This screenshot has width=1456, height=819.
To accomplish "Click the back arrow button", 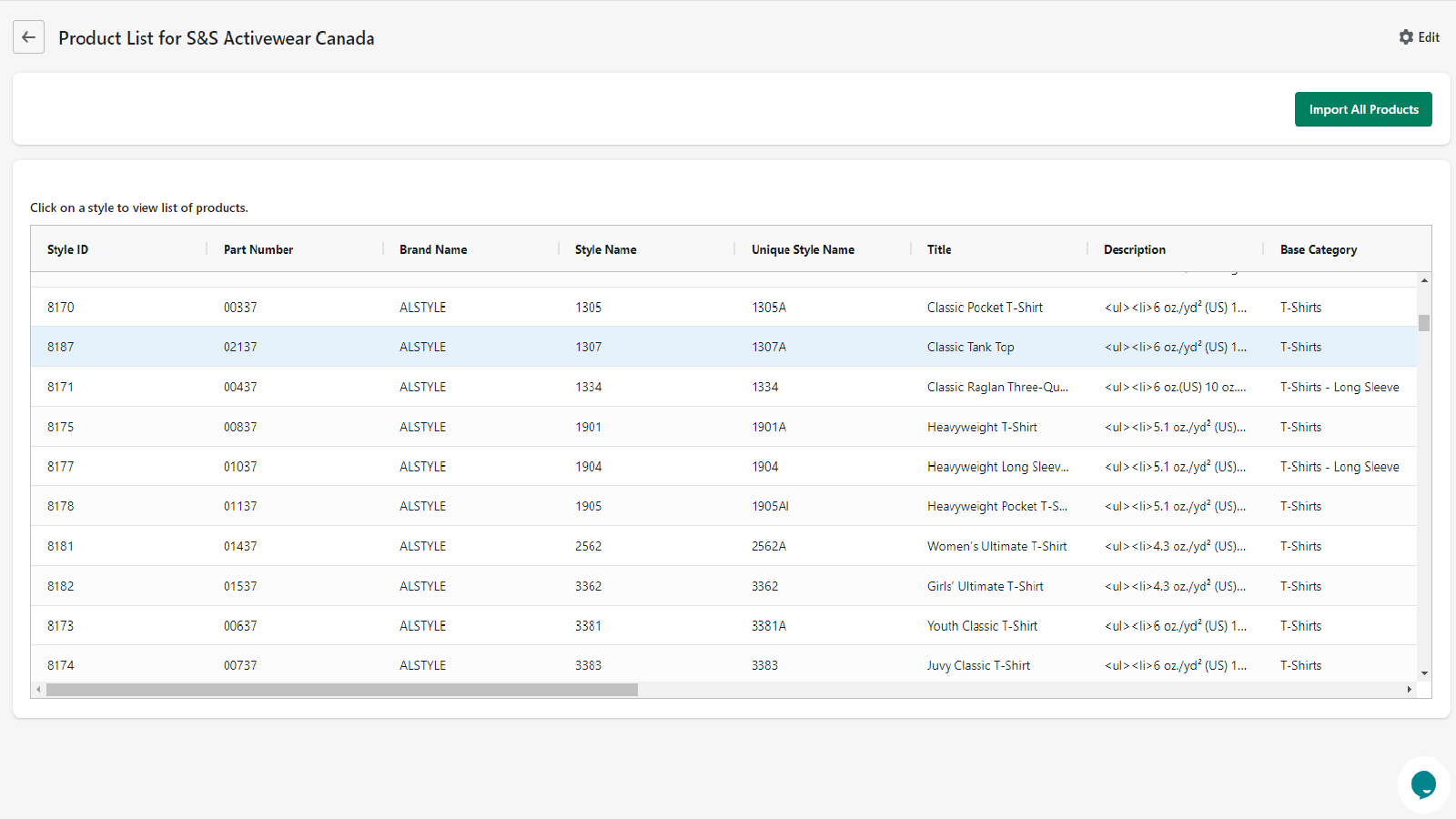I will pyautogui.click(x=28, y=37).
